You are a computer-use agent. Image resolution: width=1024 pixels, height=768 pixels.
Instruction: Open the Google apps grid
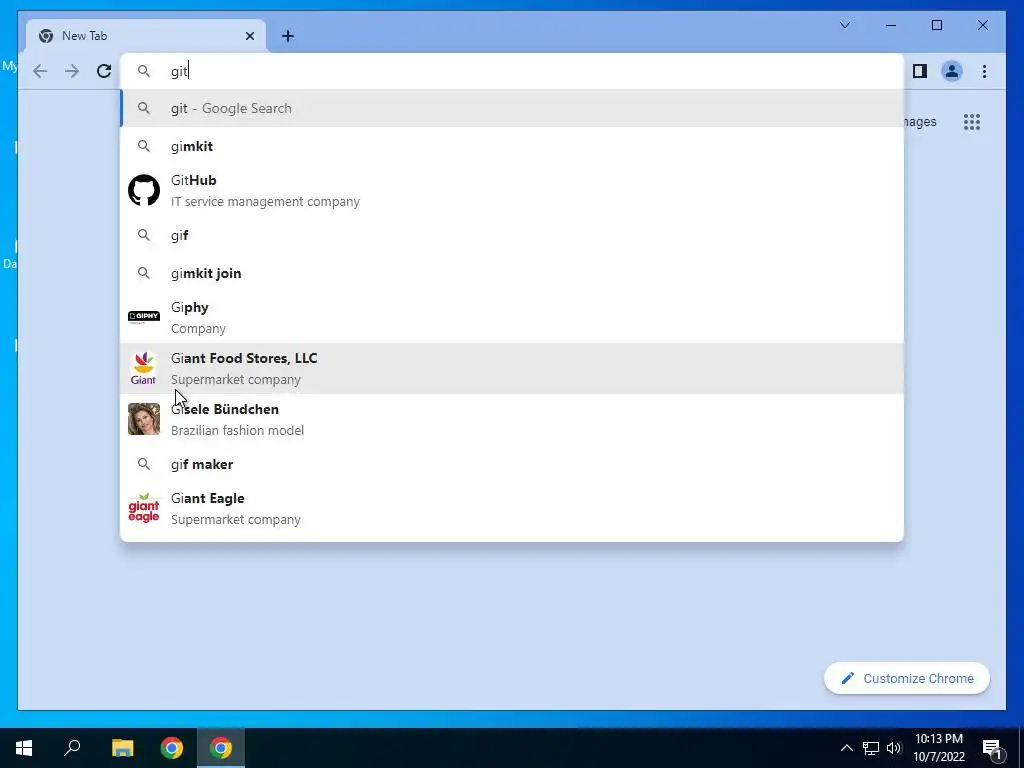coord(972,122)
